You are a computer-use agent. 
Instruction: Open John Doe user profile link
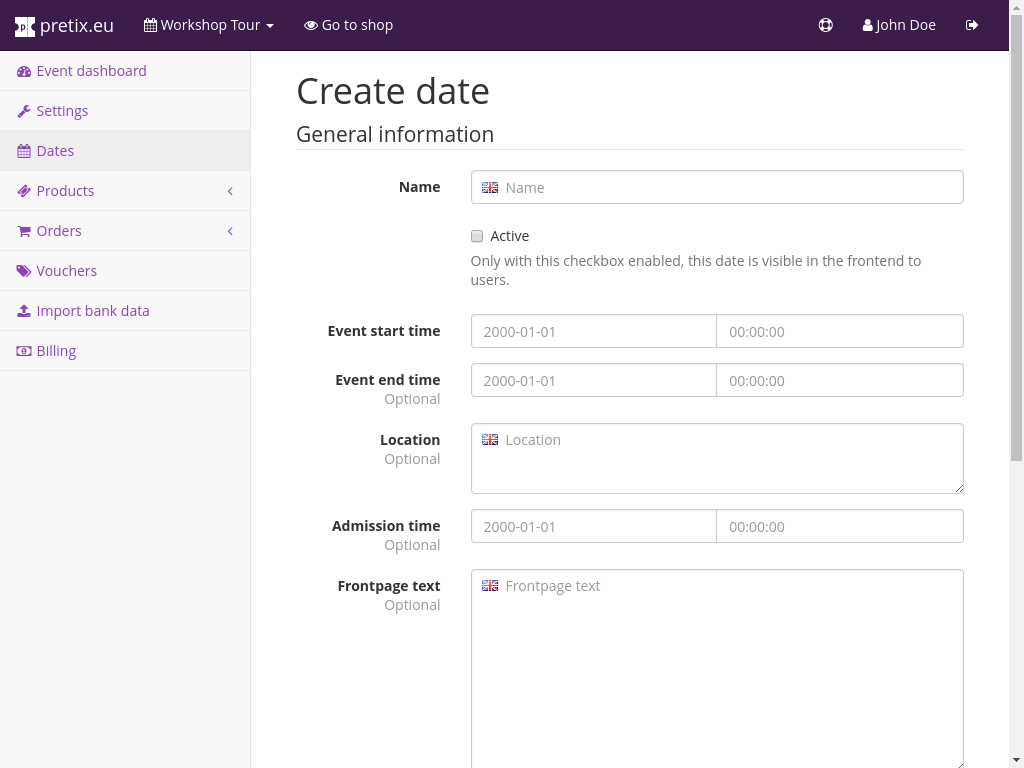[x=899, y=25]
